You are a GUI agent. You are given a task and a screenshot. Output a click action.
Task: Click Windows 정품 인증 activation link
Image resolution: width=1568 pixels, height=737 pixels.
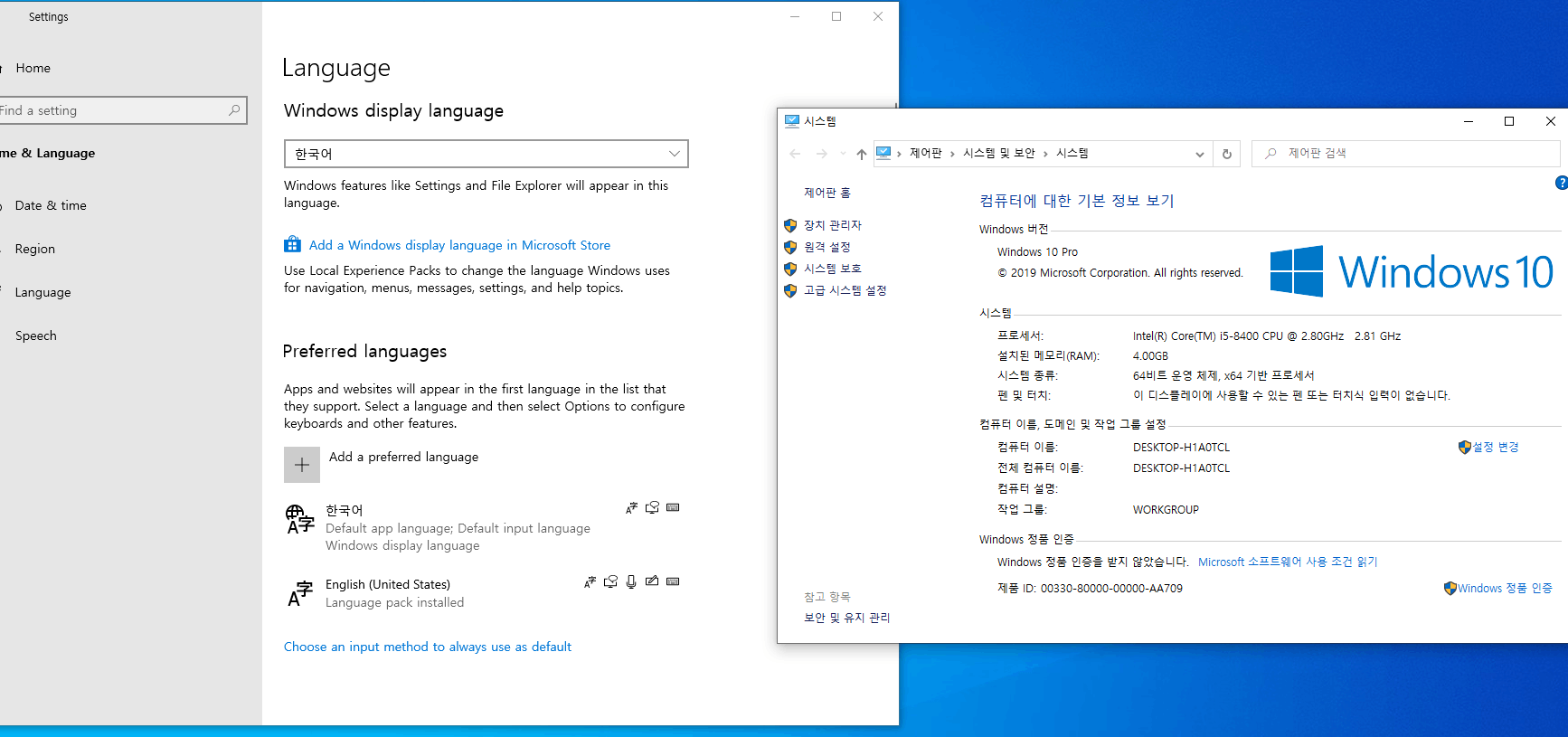[x=1505, y=588]
